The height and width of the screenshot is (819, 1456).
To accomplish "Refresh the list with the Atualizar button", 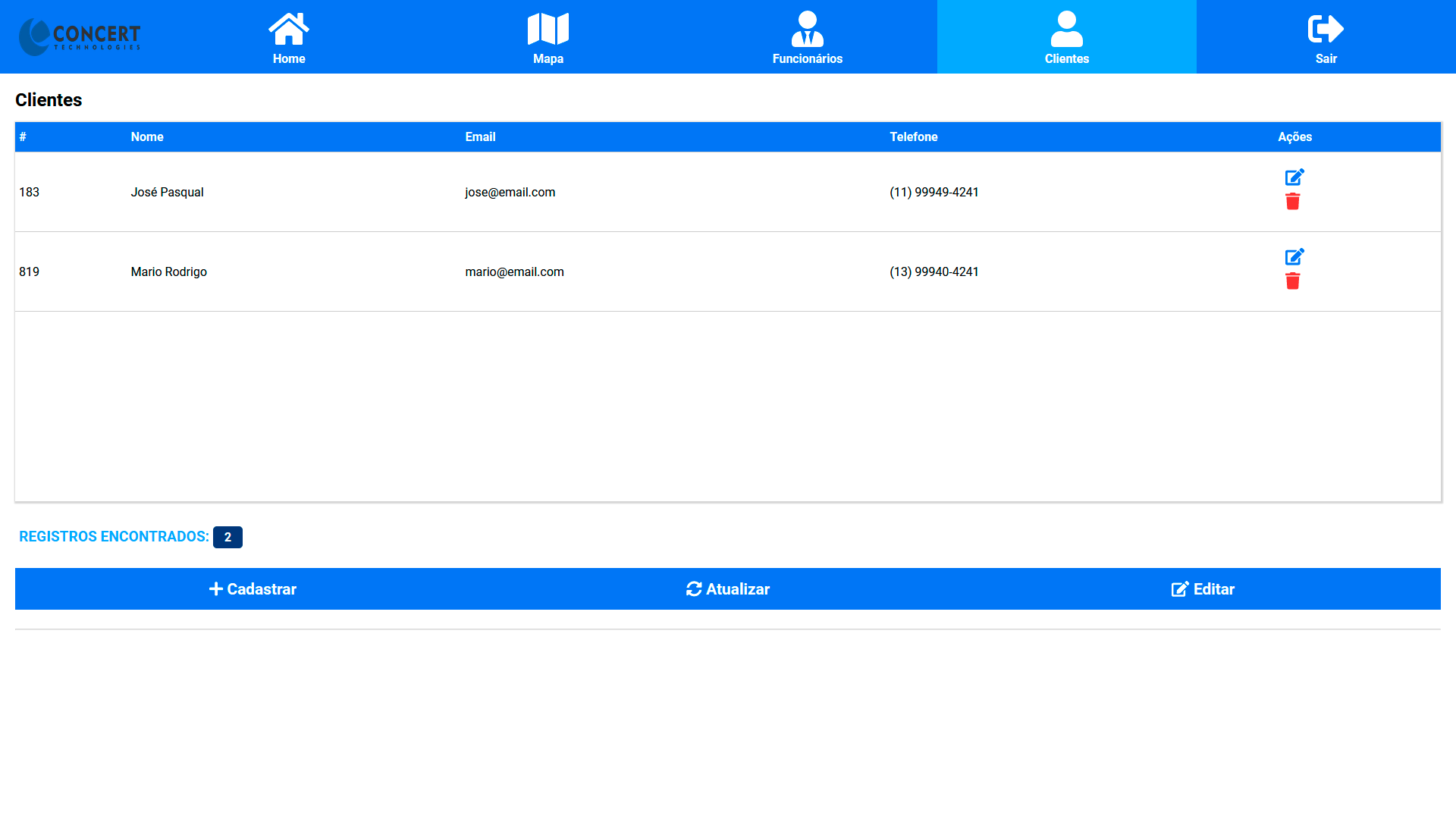I will 727,589.
